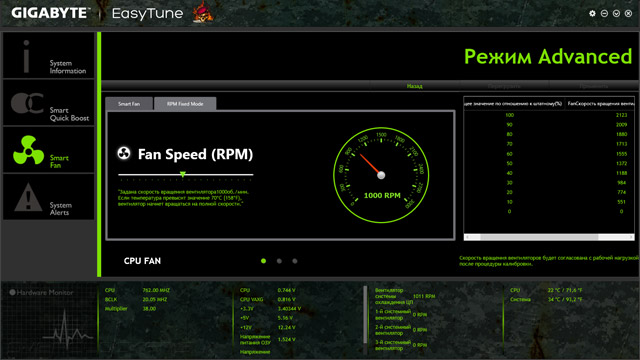Click the GIGABYTE logo
The width and height of the screenshot is (640, 360).
(49, 13)
